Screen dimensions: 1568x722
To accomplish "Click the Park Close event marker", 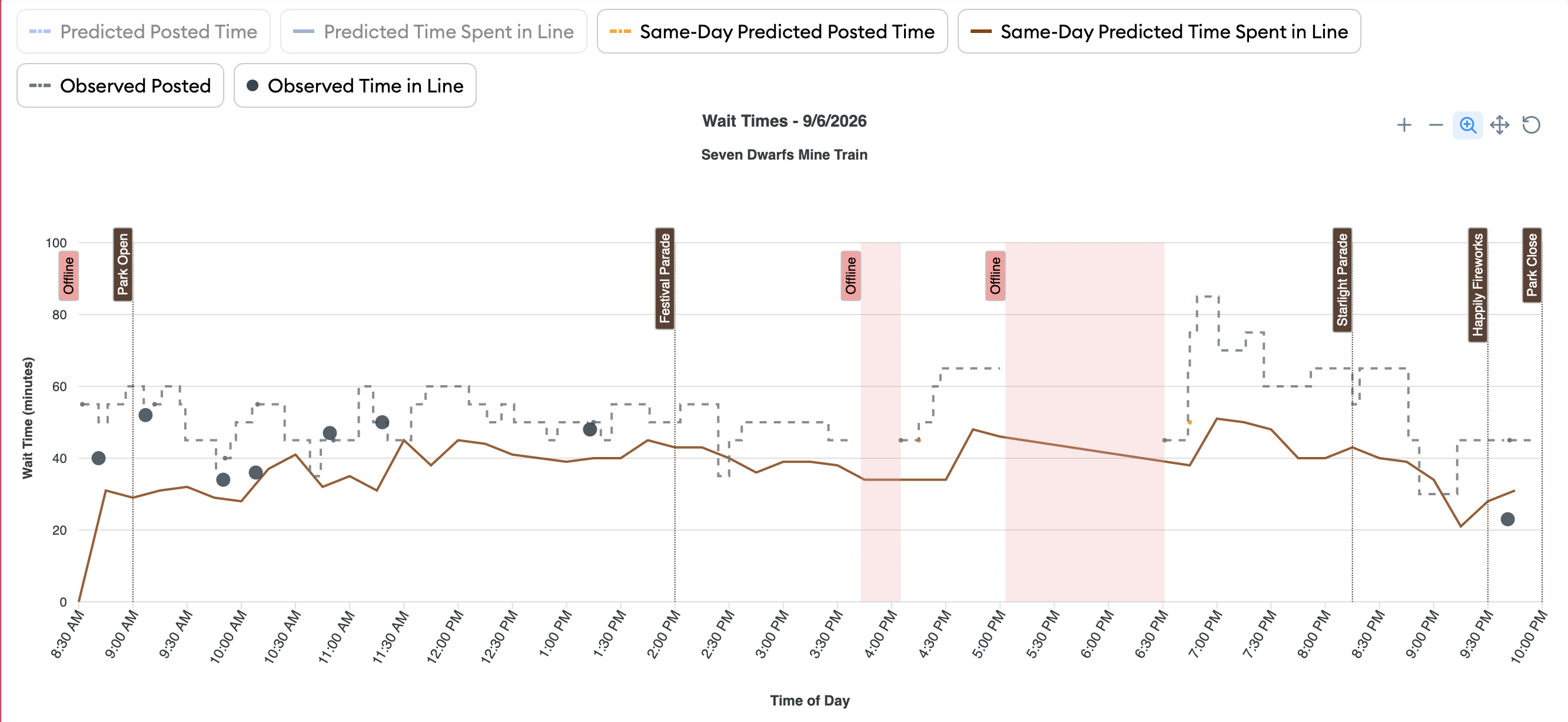I will pyautogui.click(x=1532, y=265).
